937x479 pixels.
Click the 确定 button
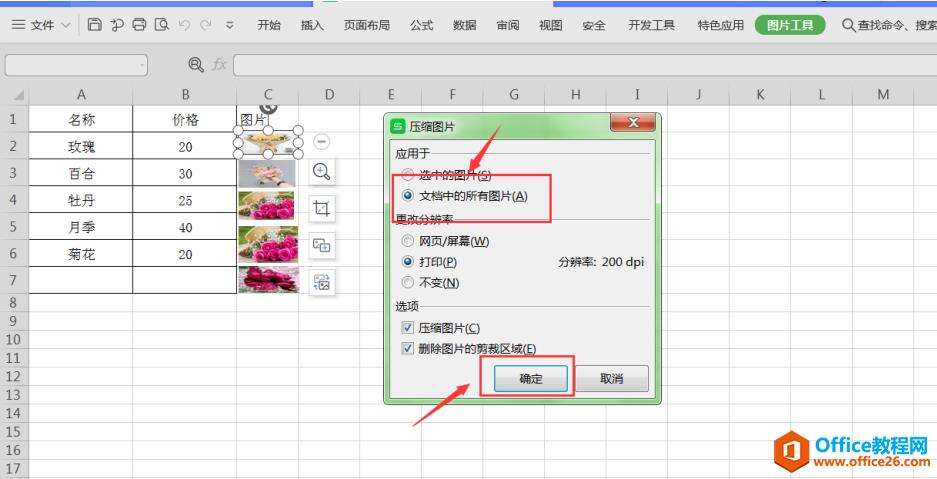click(531, 378)
